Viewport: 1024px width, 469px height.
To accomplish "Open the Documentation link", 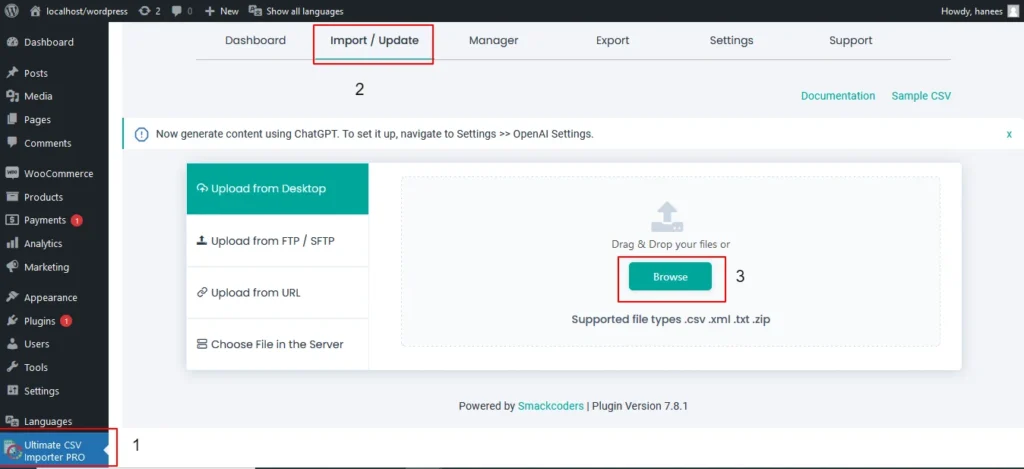I will (x=838, y=96).
